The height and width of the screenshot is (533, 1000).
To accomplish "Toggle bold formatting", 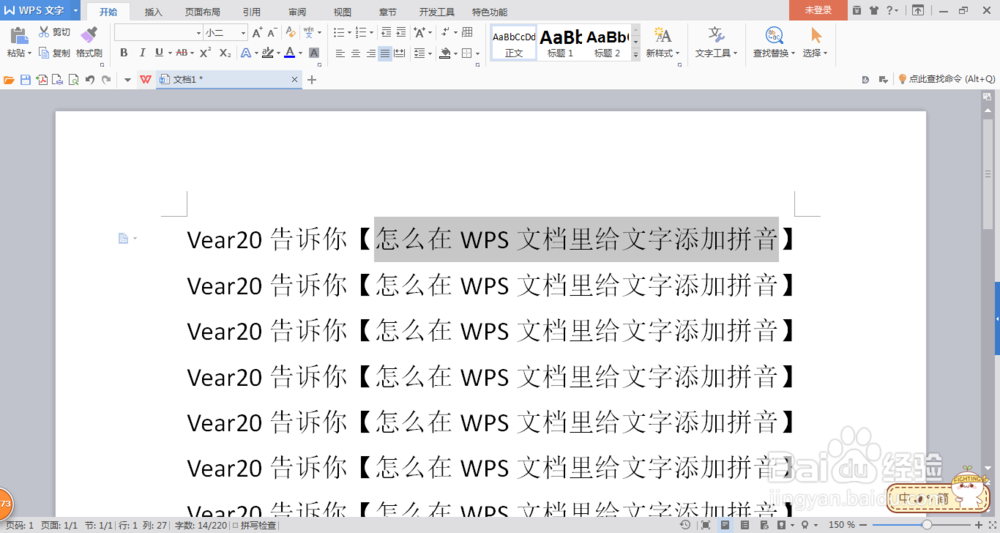I will (x=124, y=53).
